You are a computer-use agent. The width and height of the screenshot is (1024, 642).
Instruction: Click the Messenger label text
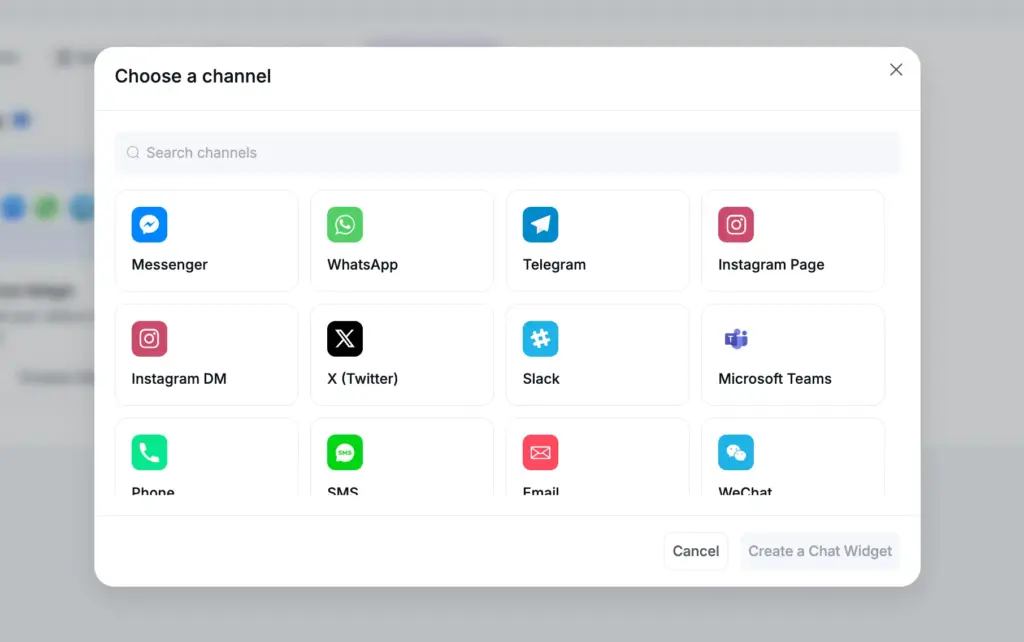[x=169, y=265]
